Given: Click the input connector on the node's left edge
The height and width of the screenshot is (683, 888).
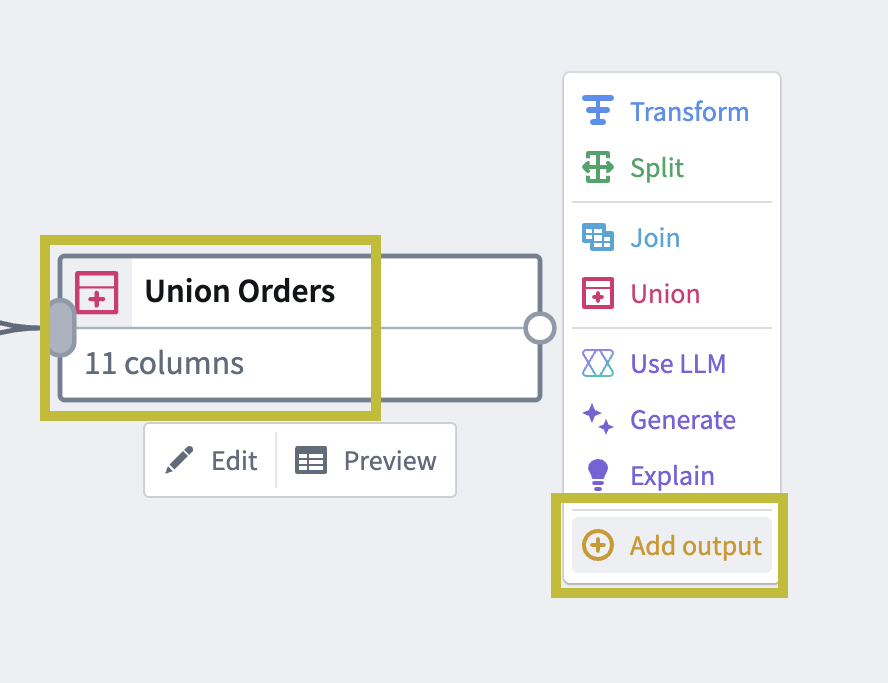Looking at the screenshot, I should 61,327.
